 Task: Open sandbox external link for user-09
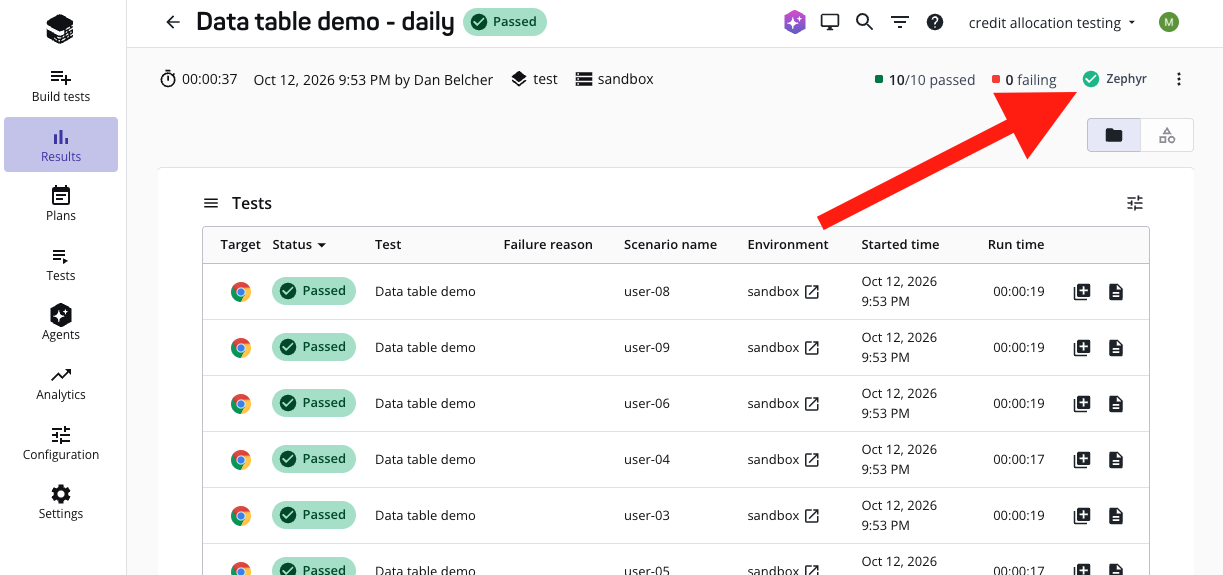pos(812,348)
